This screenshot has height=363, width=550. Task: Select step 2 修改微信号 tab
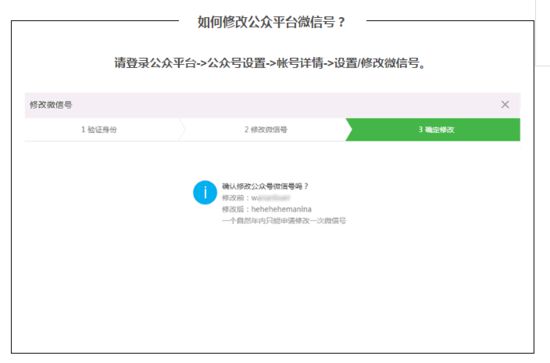click(266, 129)
